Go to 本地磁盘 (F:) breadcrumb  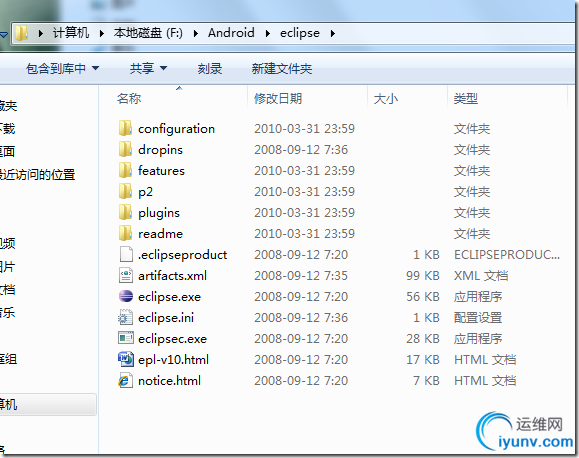click(x=148, y=33)
